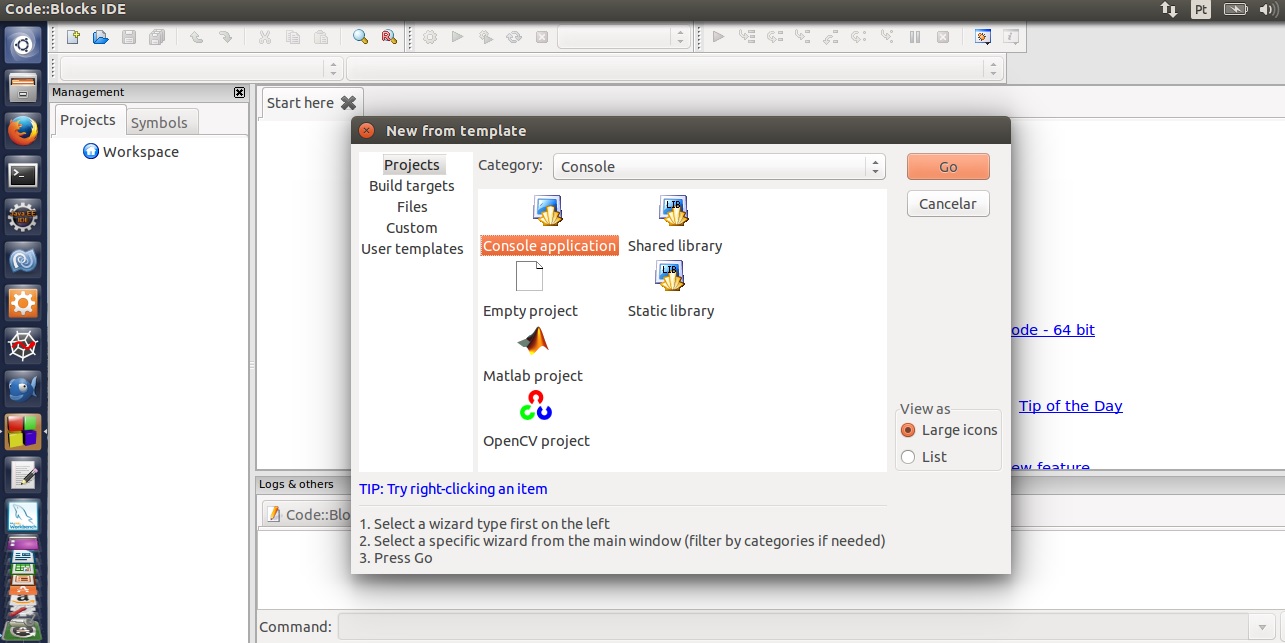The height and width of the screenshot is (643, 1285).
Task: Click the Find magnifier toolbar icon
Action: [x=361, y=38]
